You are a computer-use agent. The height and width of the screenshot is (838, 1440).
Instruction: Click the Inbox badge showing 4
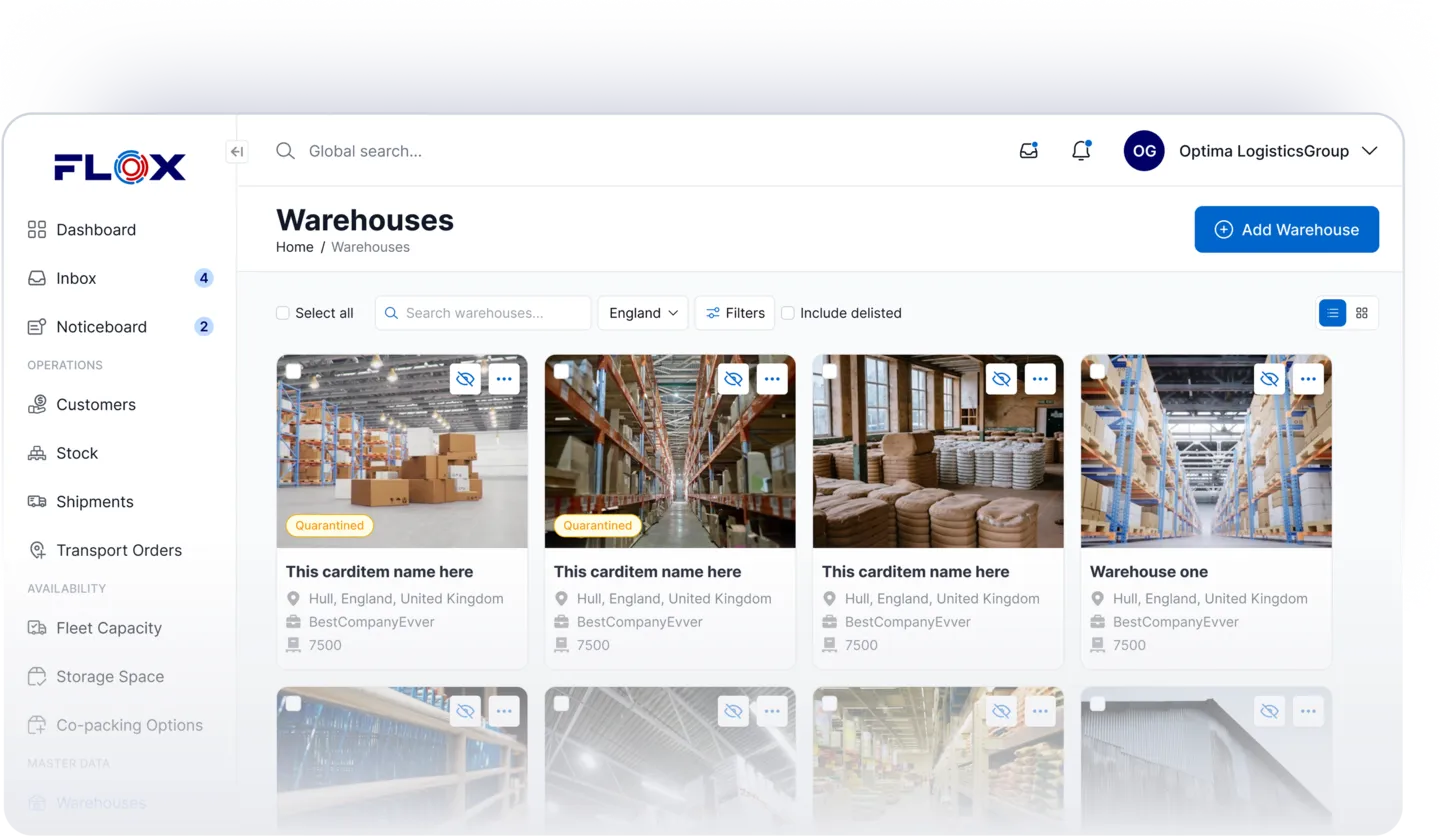204,278
